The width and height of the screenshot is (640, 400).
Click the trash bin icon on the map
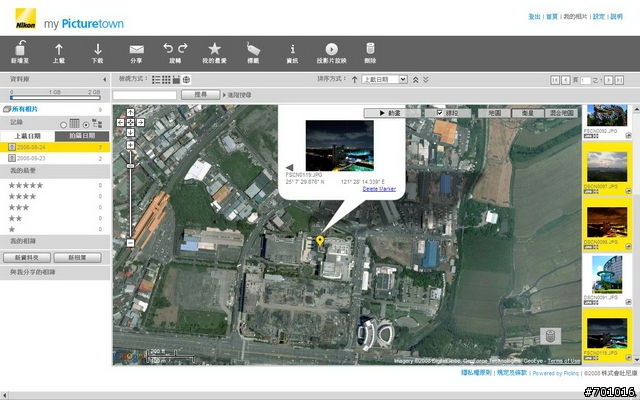(550, 336)
